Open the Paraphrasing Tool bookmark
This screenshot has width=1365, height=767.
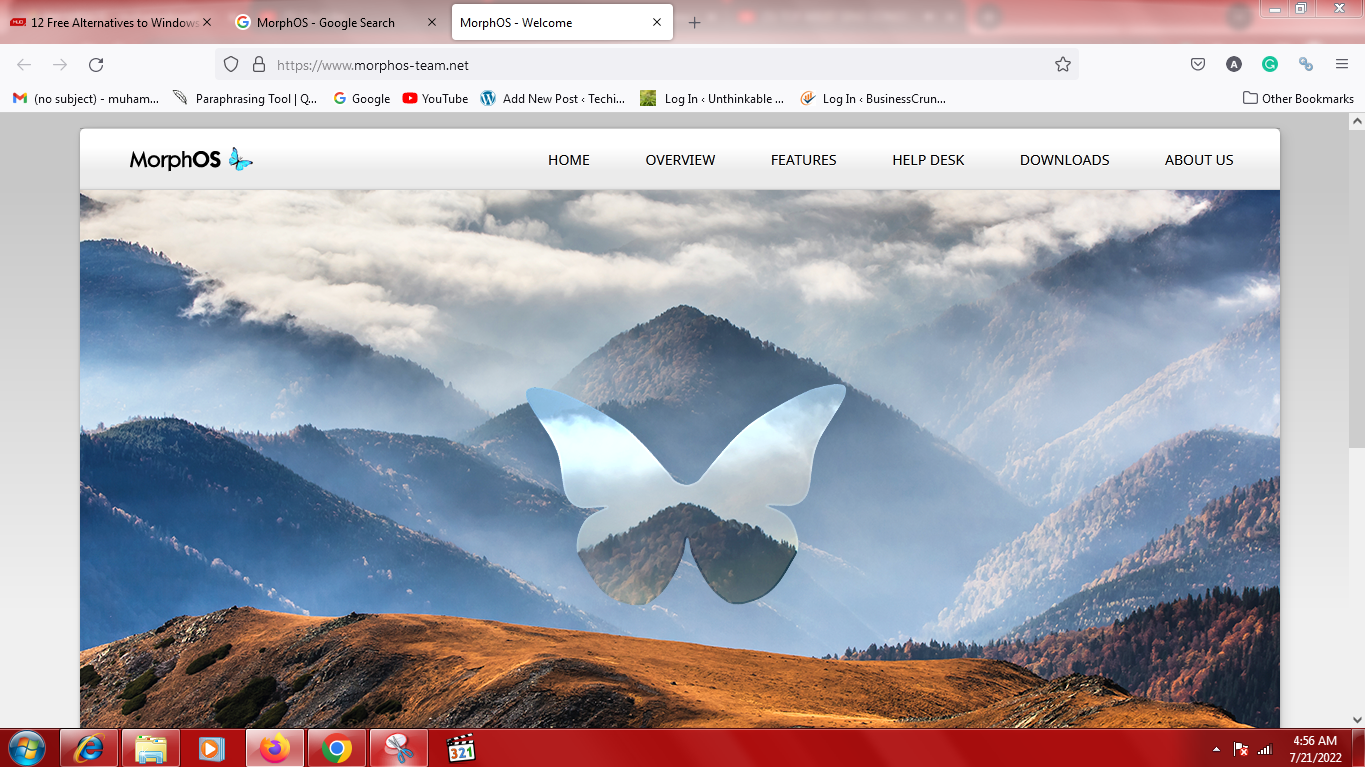245,98
